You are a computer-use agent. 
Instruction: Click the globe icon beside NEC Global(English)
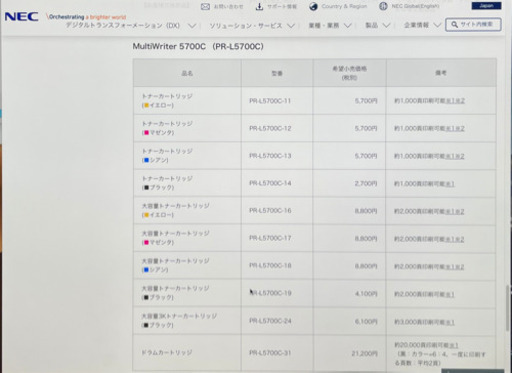[x=383, y=6]
